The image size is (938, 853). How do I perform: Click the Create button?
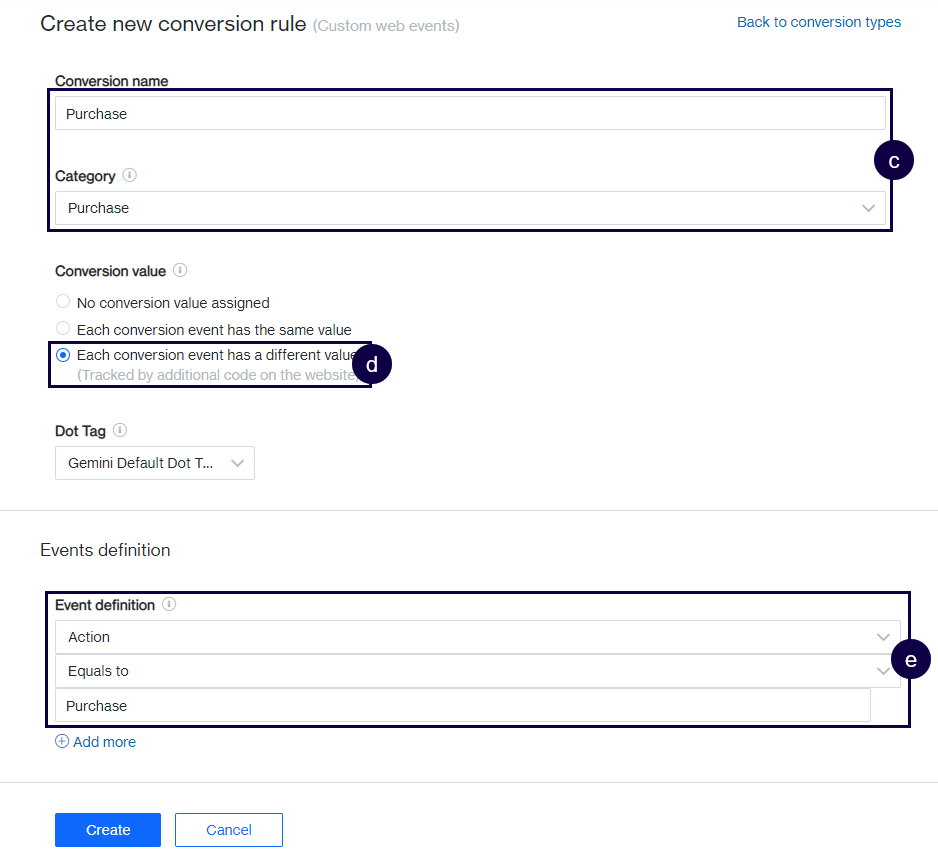(107, 829)
